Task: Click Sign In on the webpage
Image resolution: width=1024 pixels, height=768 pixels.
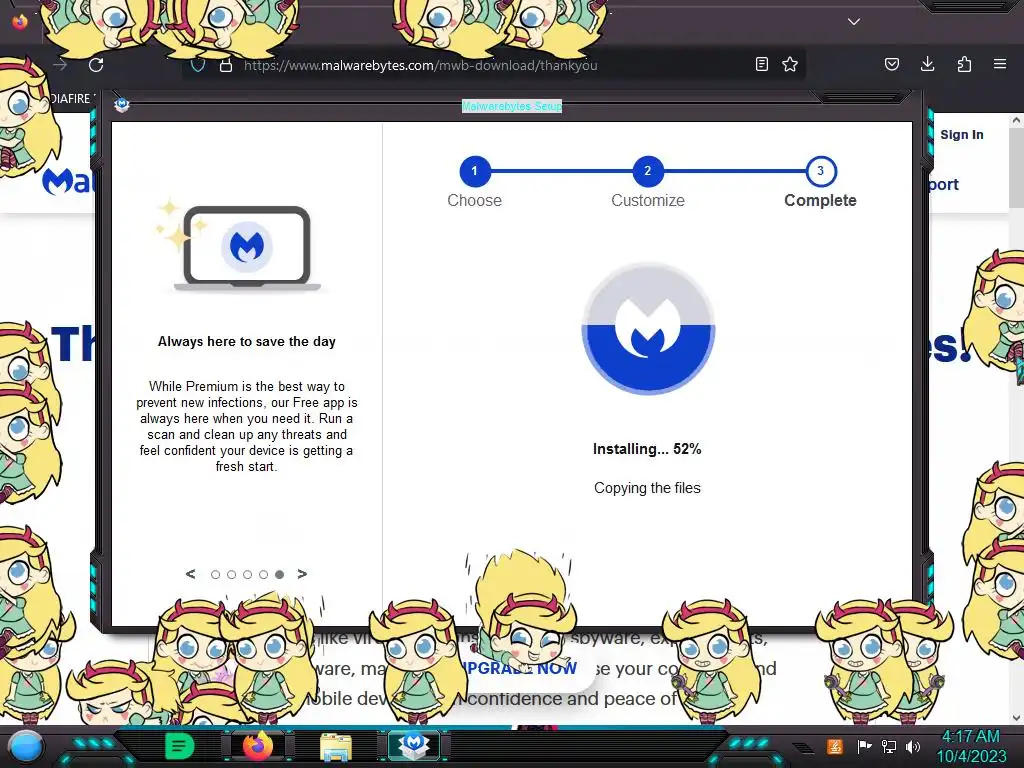Action: point(961,135)
